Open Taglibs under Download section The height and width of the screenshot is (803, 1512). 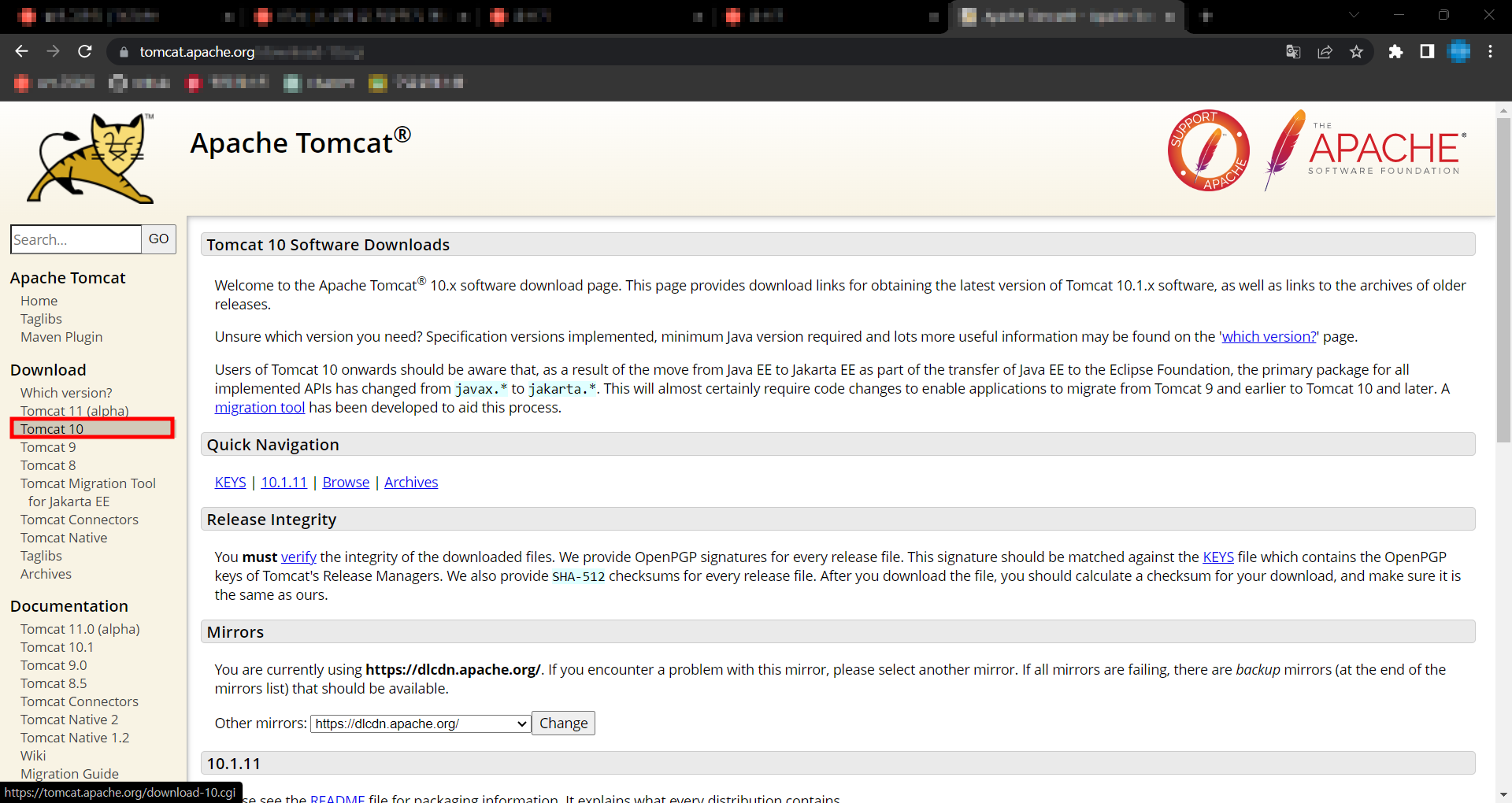pyautogui.click(x=41, y=556)
